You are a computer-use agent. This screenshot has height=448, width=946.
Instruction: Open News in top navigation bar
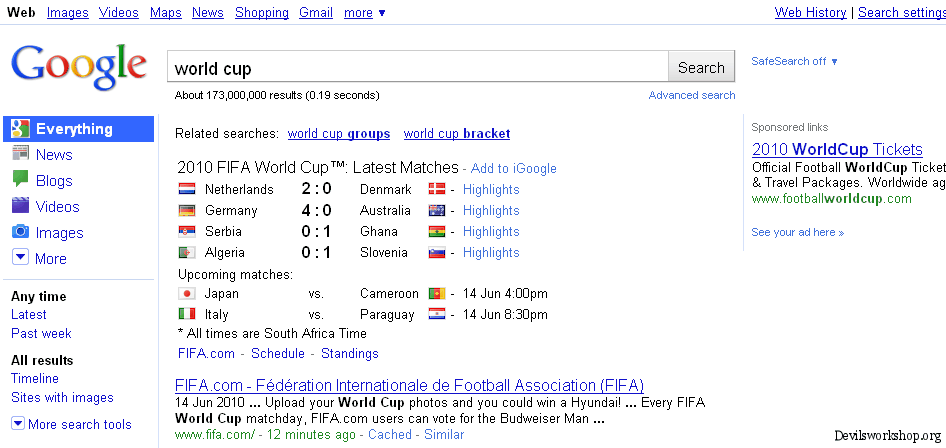coord(208,13)
